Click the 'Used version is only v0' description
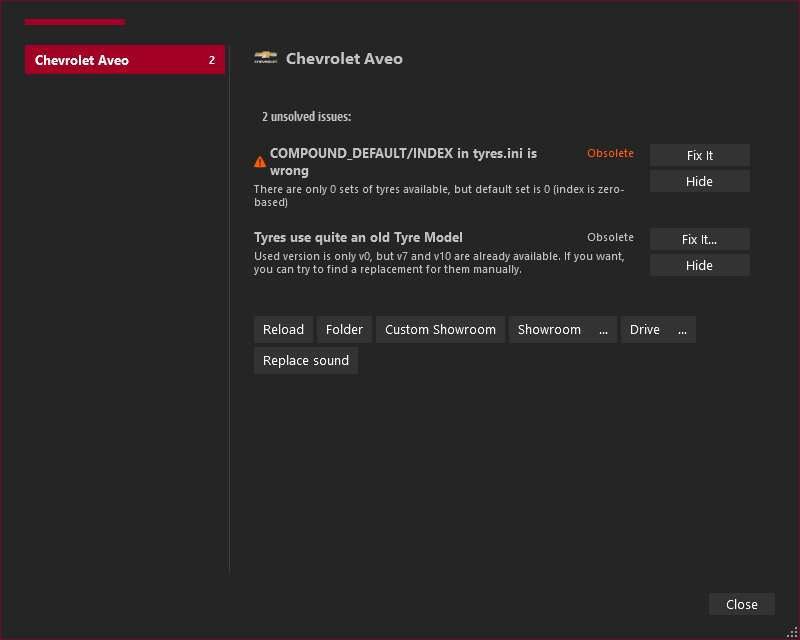The image size is (800, 640). click(x=439, y=262)
